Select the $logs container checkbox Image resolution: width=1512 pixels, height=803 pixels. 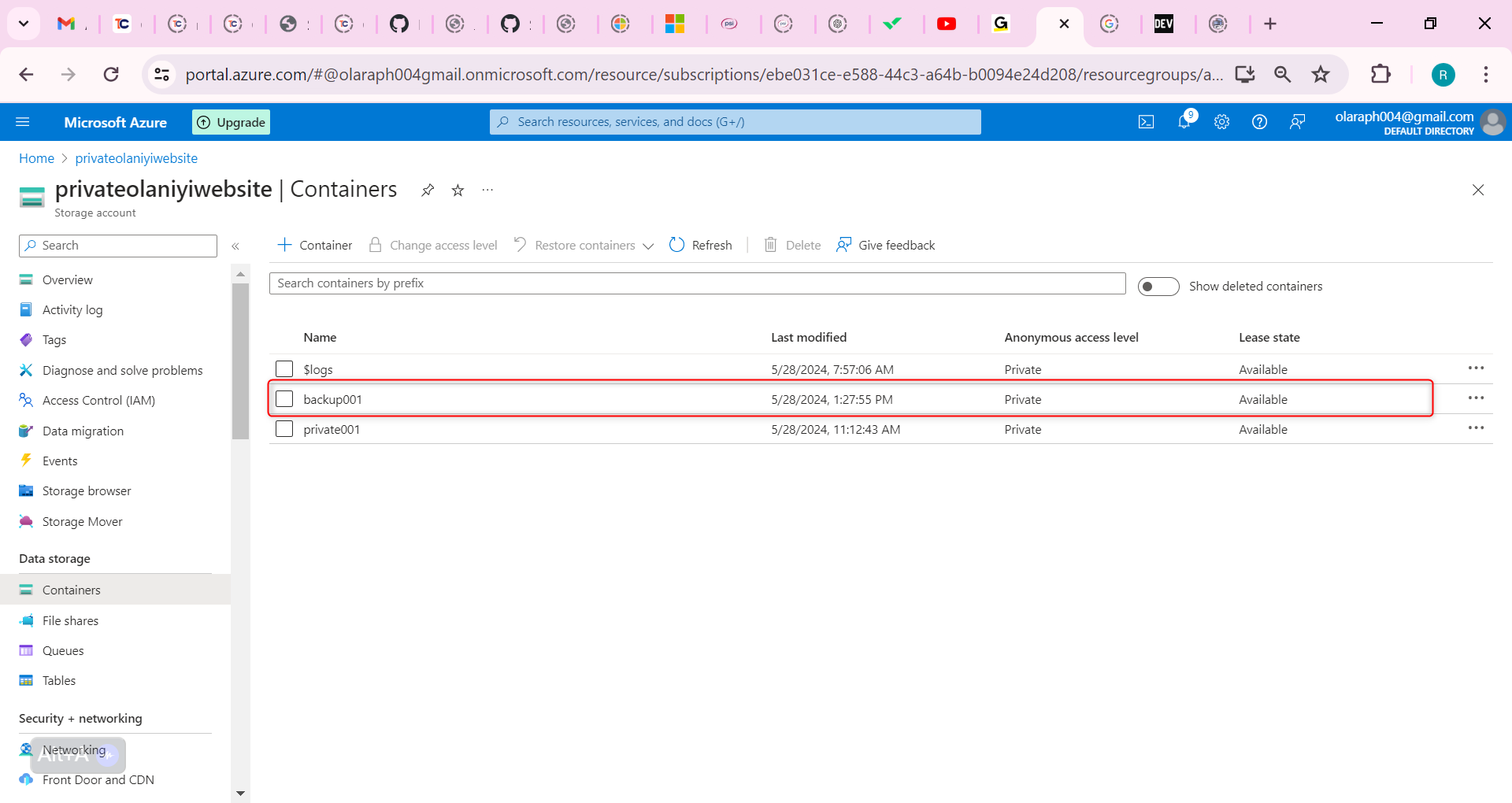284,369
